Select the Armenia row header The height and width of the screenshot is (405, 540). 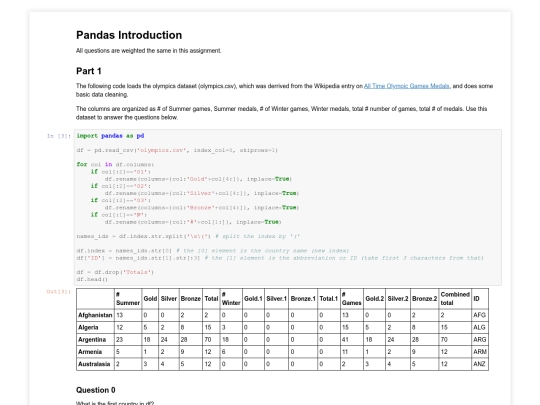point(95,352)
